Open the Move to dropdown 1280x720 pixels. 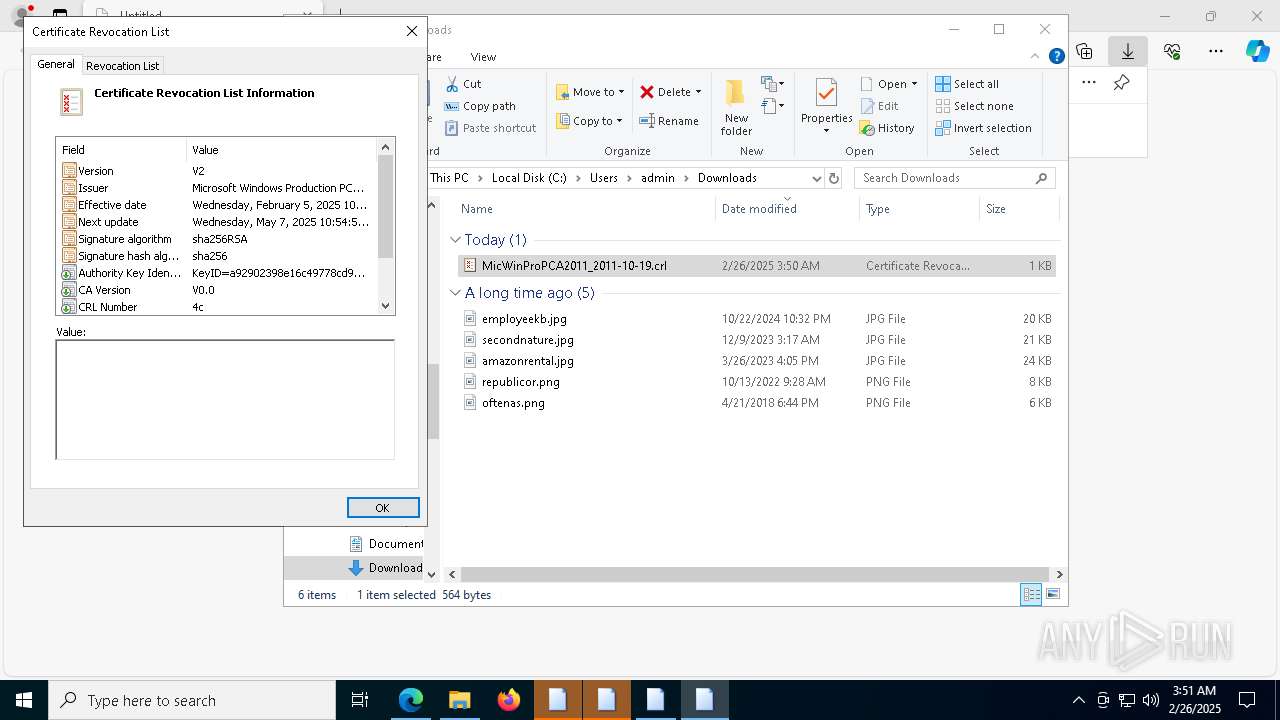click(590, 92)
